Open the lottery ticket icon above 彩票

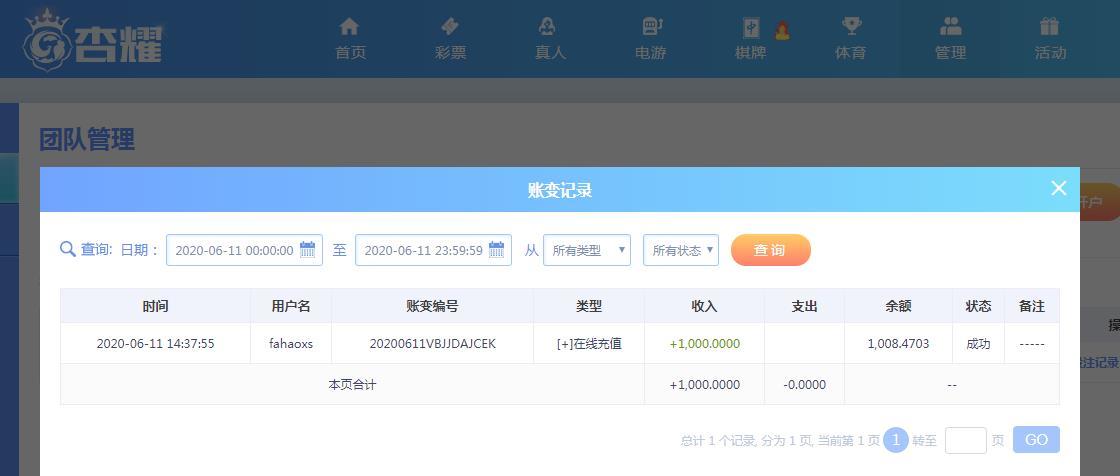[x=450, y=27]
